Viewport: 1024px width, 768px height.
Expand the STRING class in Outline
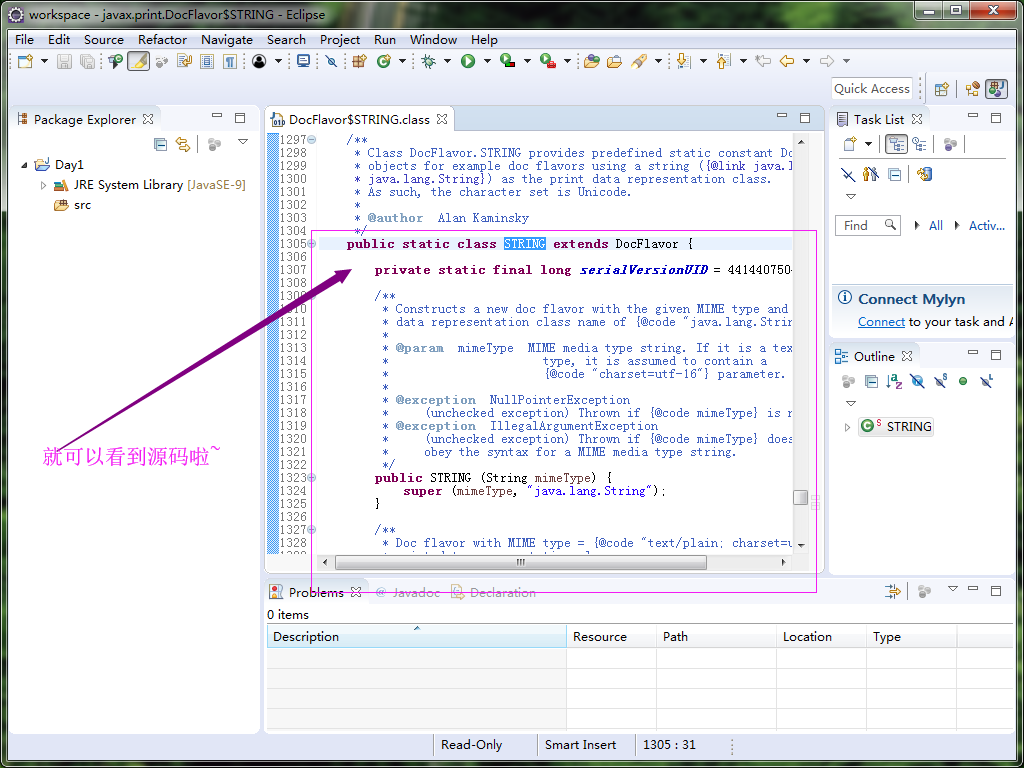(x=847, y=427)
